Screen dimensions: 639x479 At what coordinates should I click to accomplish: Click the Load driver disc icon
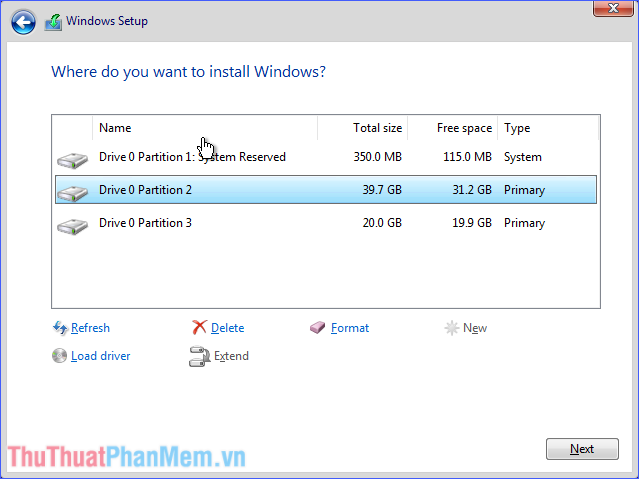[x=59, y=356]
